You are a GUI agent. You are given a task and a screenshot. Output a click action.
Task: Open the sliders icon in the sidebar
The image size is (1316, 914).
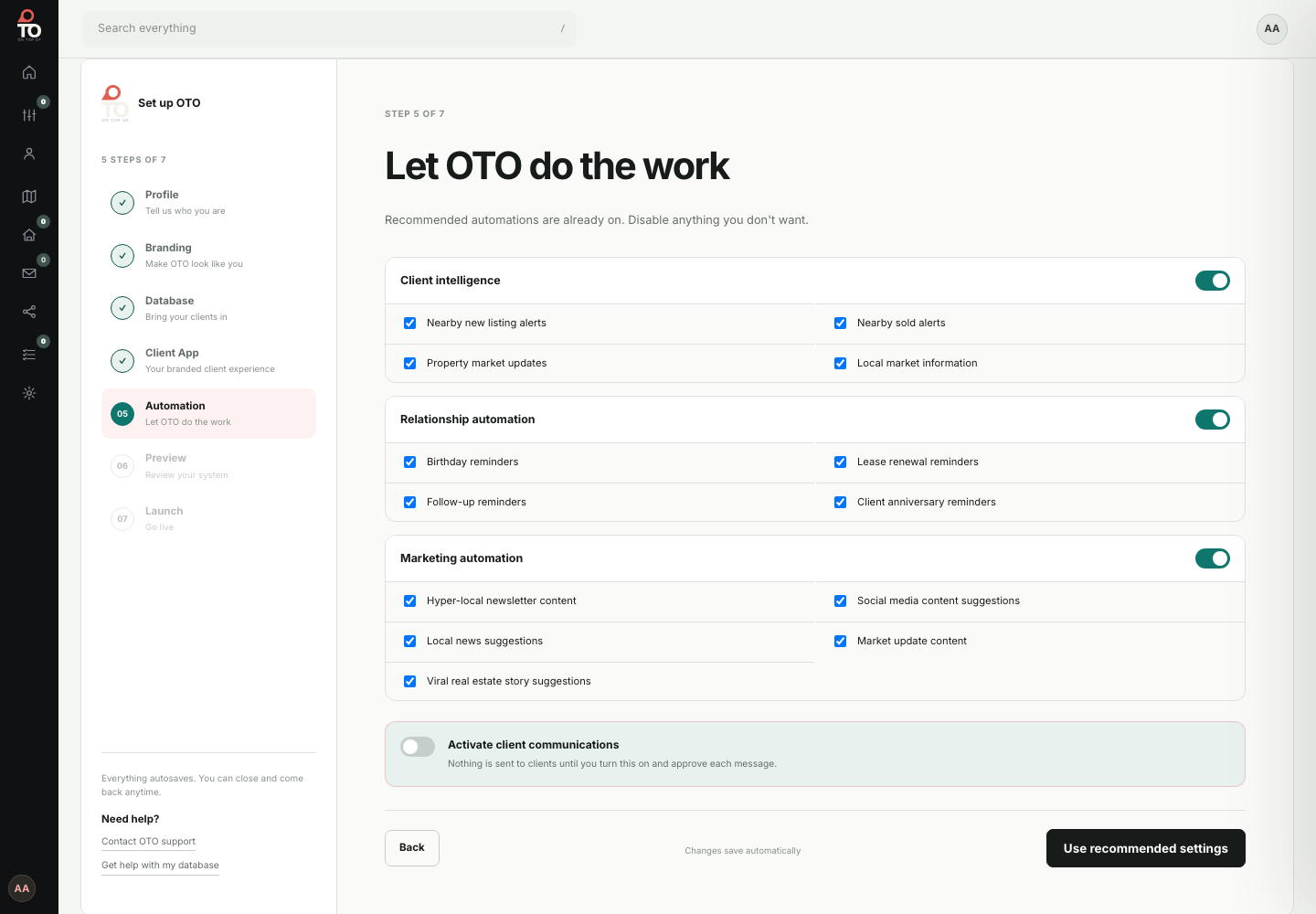pyautogui.click(x=29, y=114)
